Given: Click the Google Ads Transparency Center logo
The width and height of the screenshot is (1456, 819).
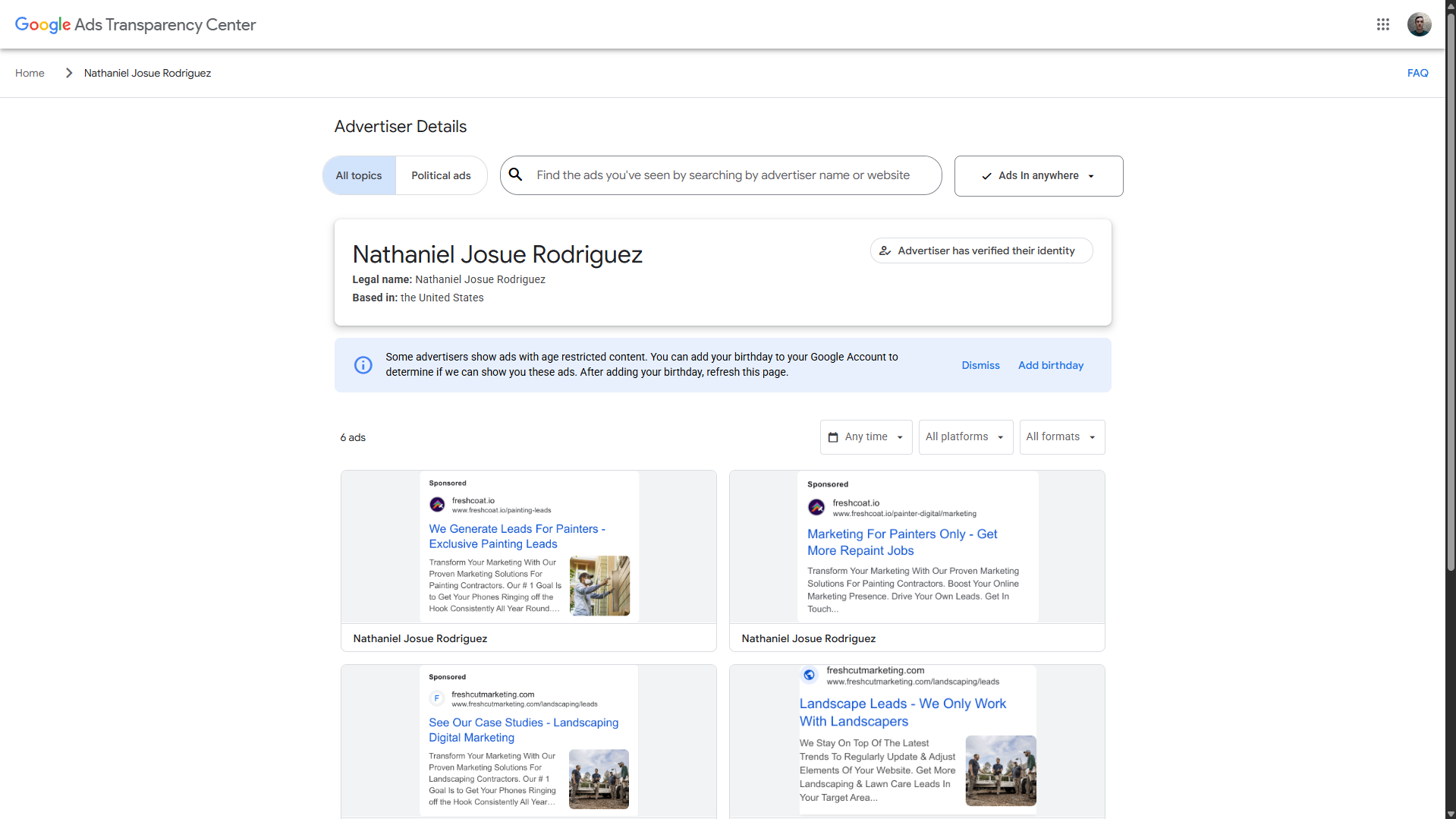Looking at the screenshot, I should coord(135,24).
